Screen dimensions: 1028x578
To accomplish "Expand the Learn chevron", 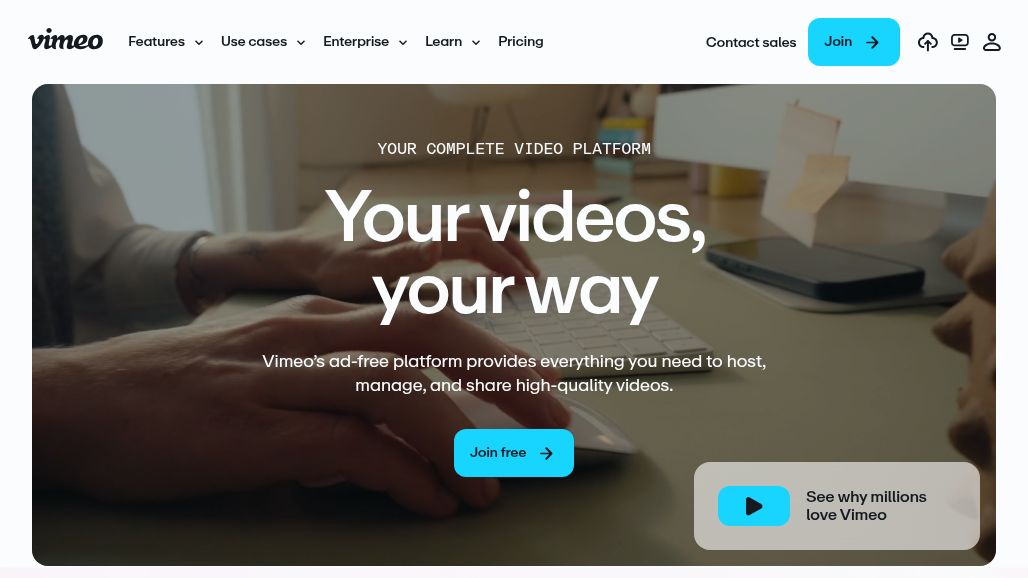I will 476,43.
